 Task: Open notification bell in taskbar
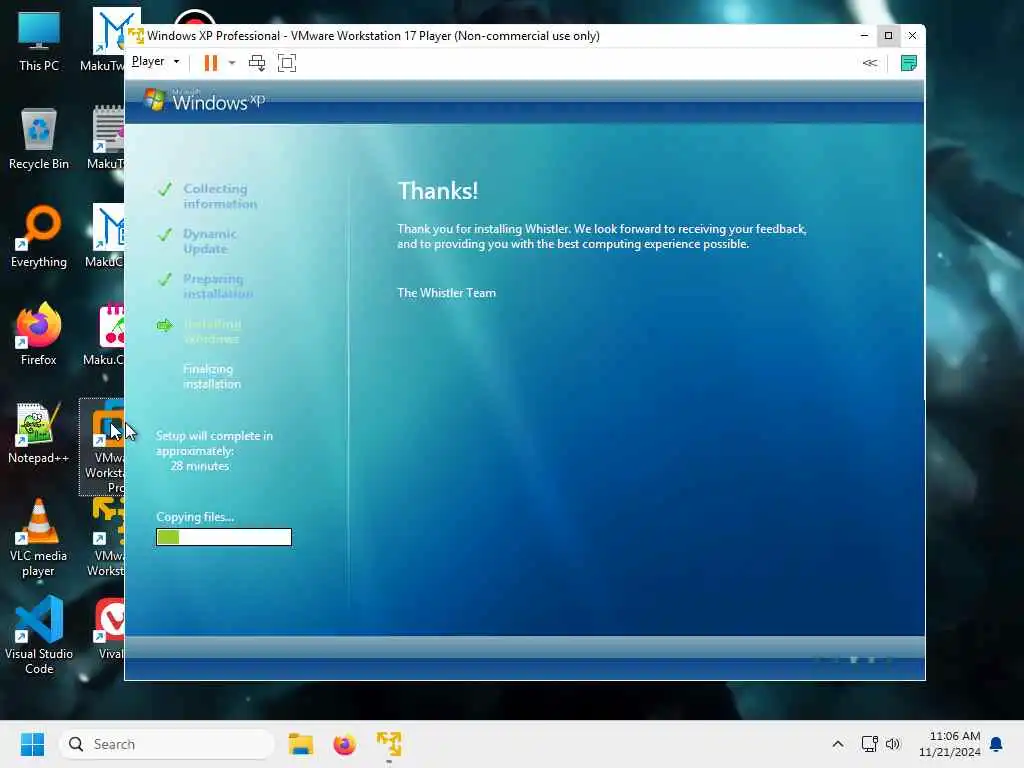[x=996, y=744]
